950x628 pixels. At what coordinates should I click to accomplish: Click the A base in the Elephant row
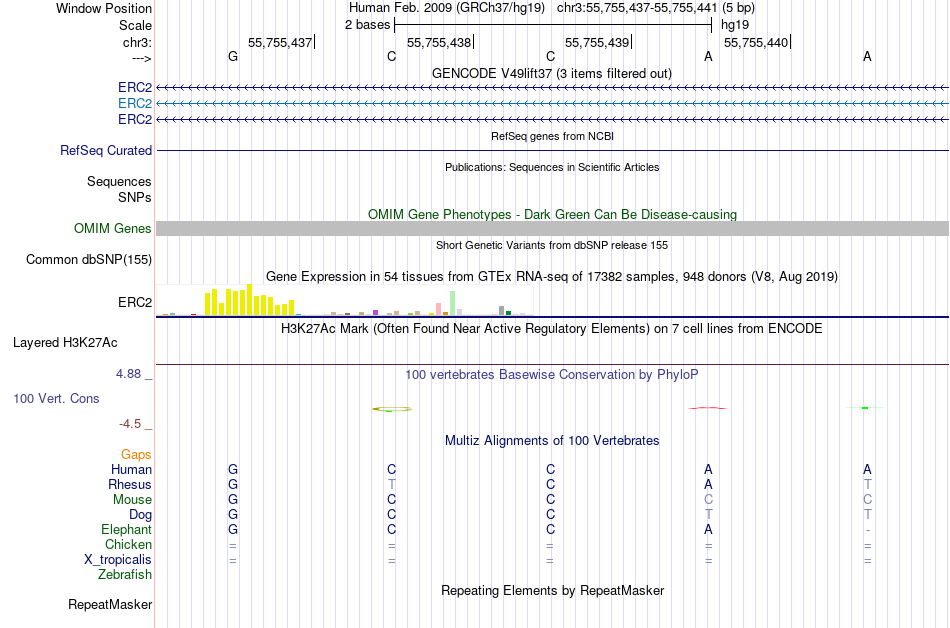point(708,529)
